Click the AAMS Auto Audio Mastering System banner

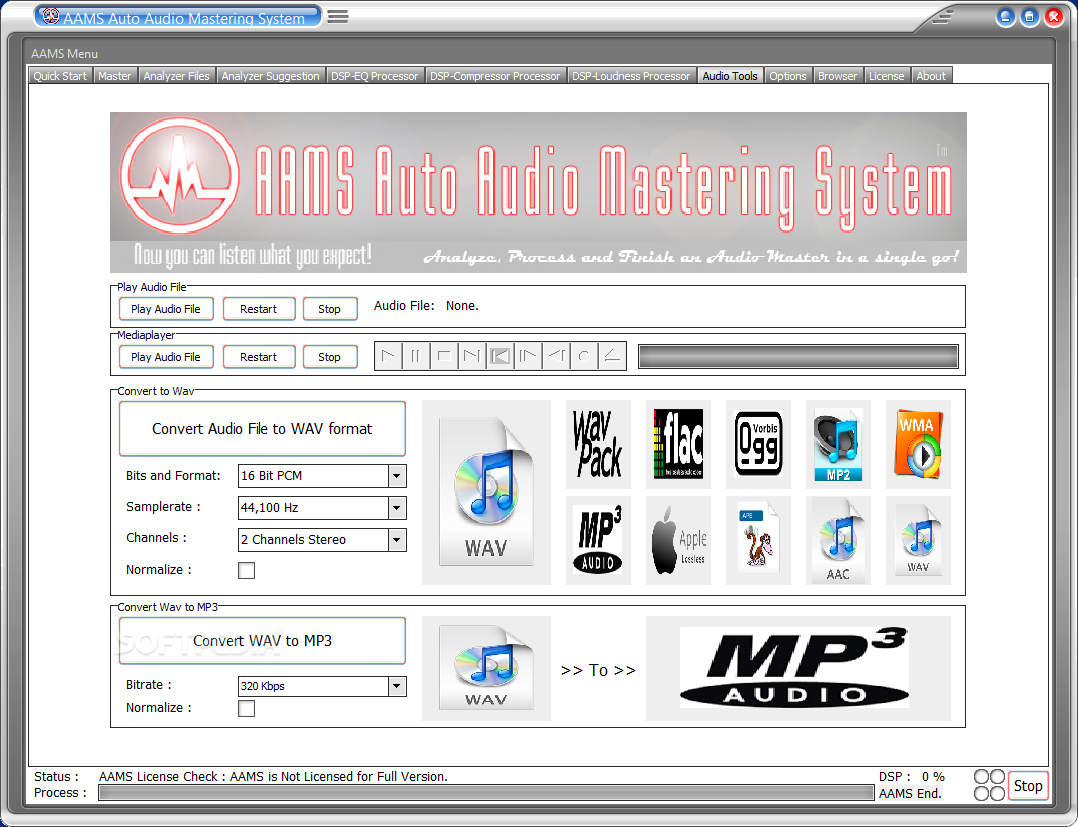pos(538,192)
